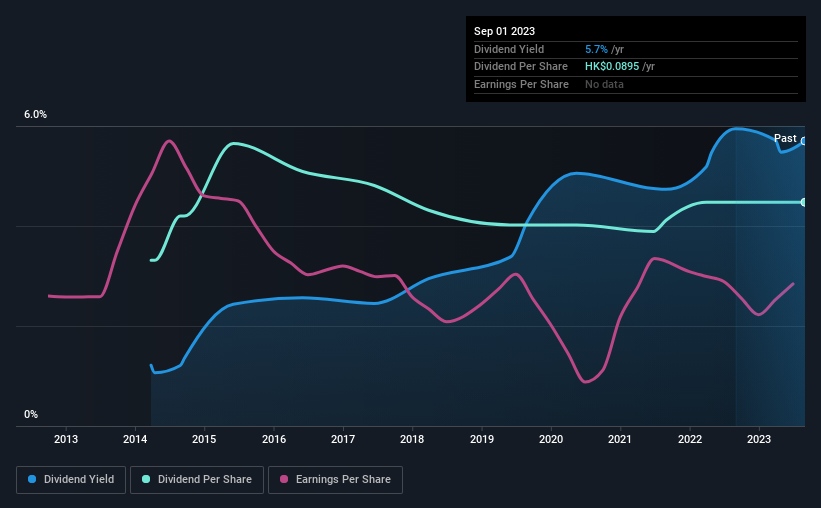
Task: Toggle the Dividend Per Share legend button
Action: [197, 480]
